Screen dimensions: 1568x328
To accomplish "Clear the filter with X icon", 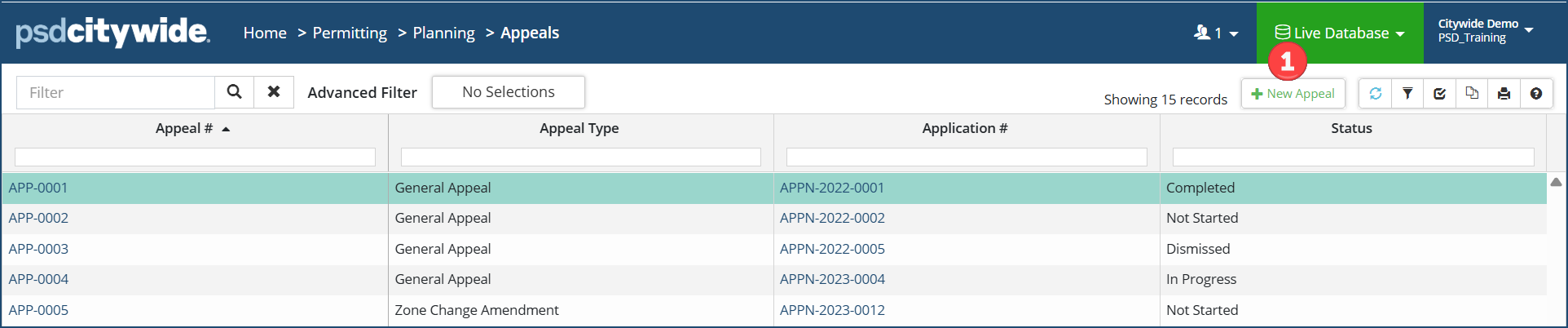I will pyautogui.click(x=274, y=92).
